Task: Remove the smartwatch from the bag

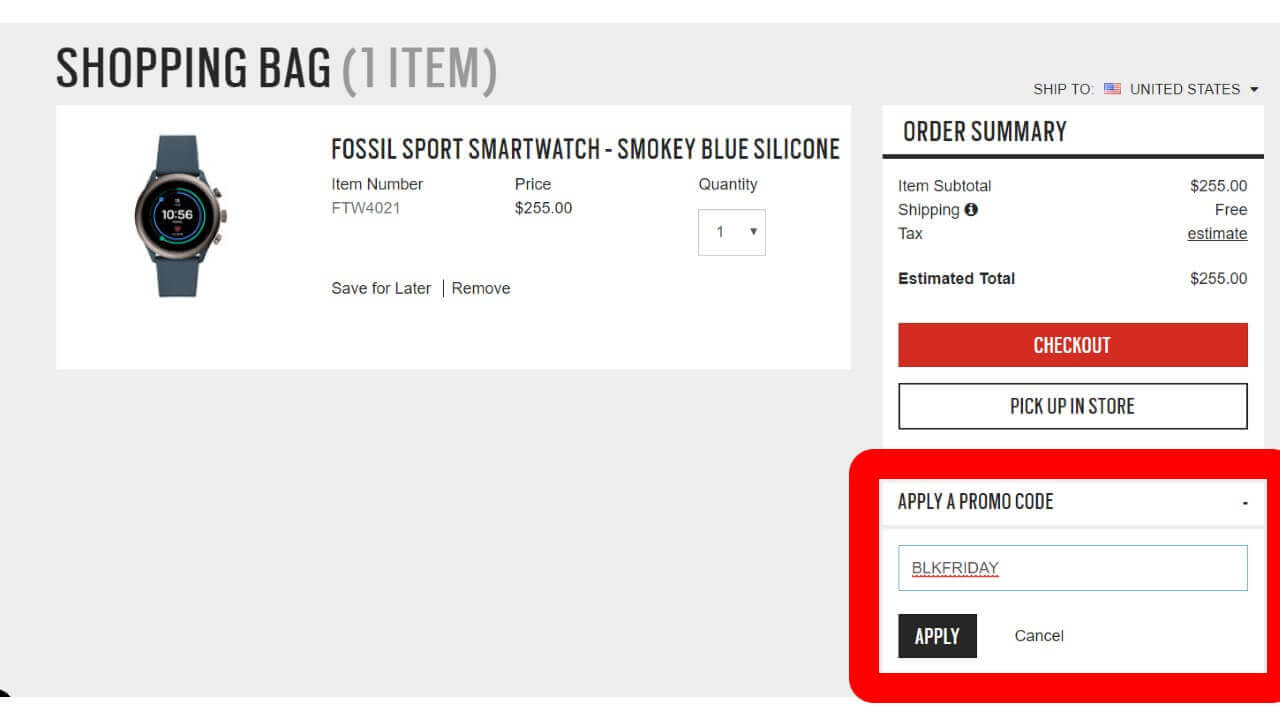Action: click(481, 288)
